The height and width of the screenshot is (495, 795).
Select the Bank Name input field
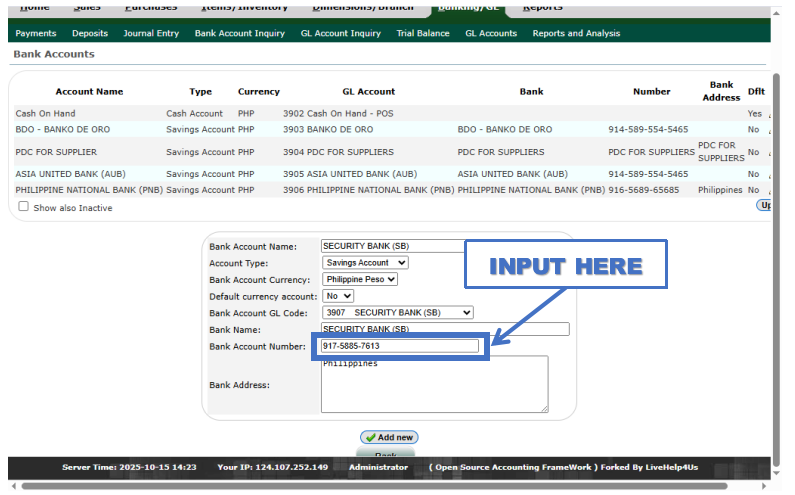(x=445, y=329)
